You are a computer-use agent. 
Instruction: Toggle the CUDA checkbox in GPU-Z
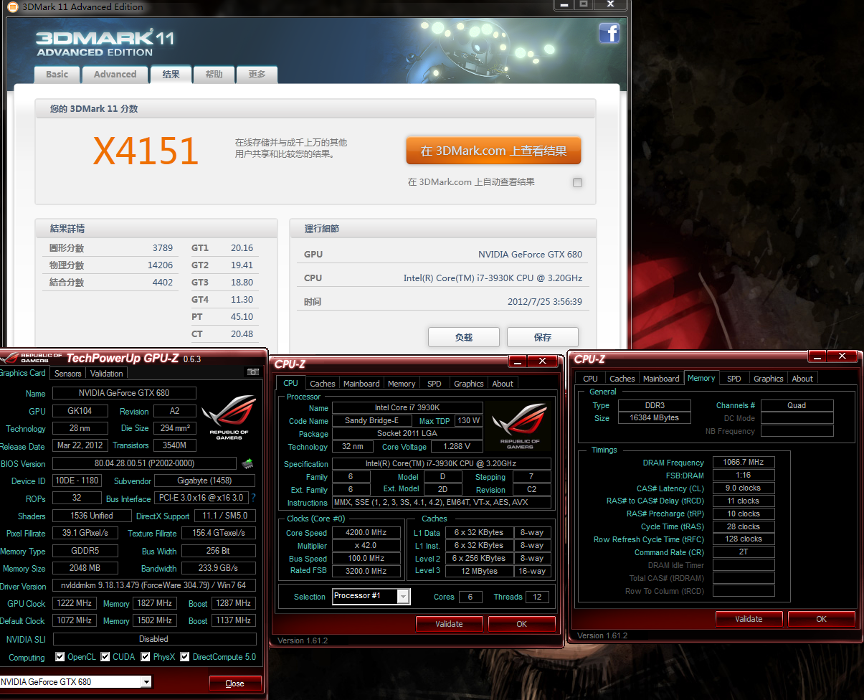(x=105, y=656)
